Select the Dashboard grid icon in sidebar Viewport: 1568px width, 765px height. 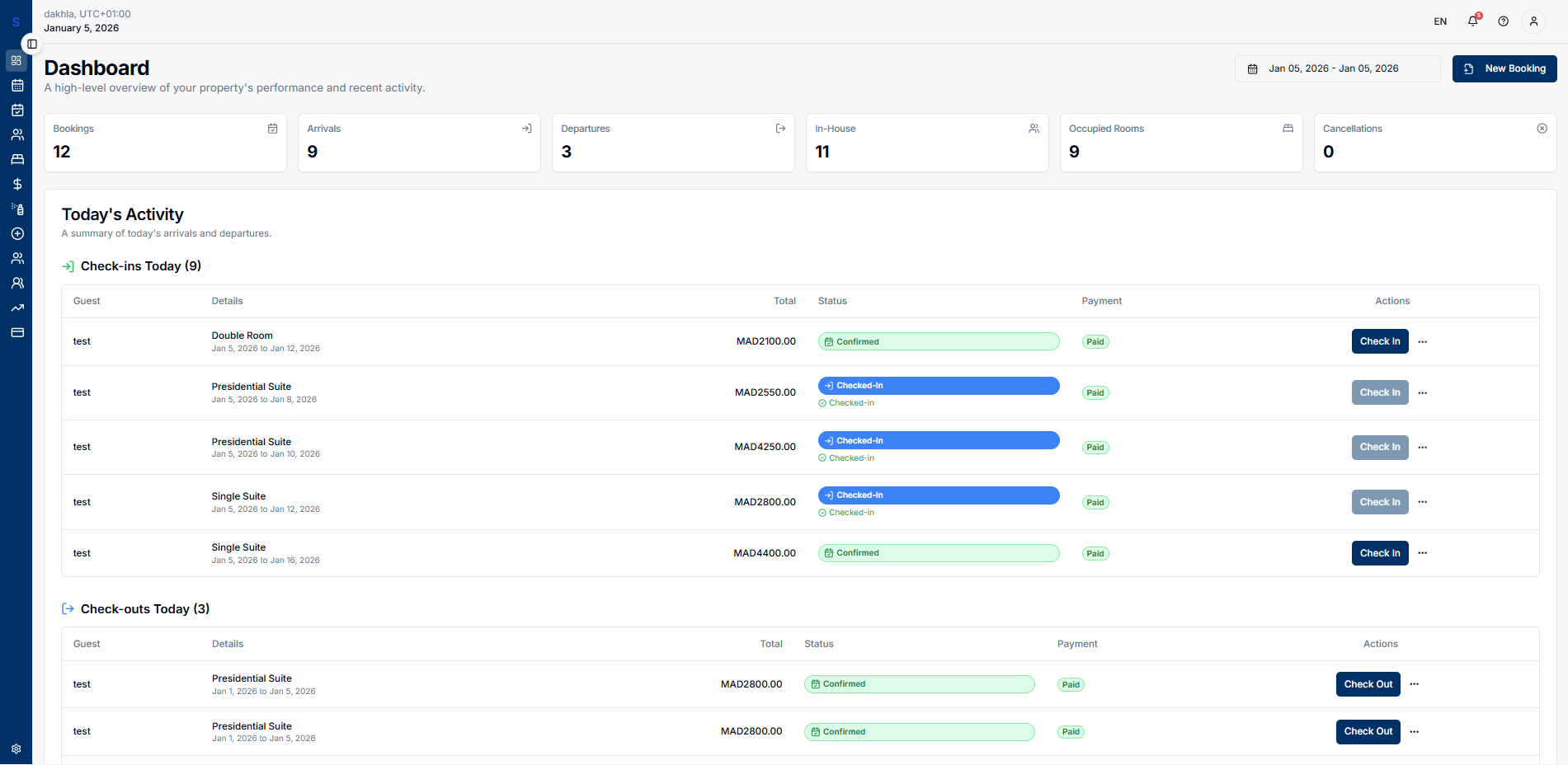(16, 61)
